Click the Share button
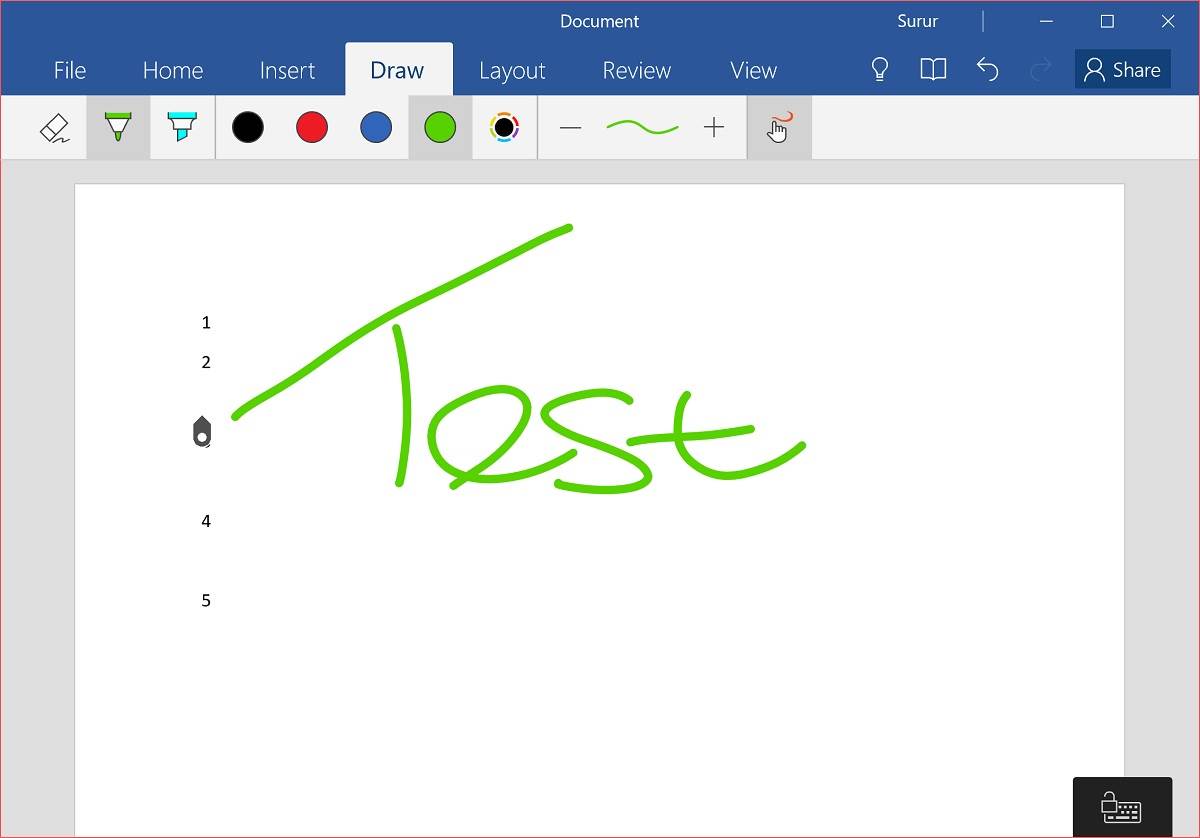Viewport: 1200px width, 838px height. (1122, 69)
